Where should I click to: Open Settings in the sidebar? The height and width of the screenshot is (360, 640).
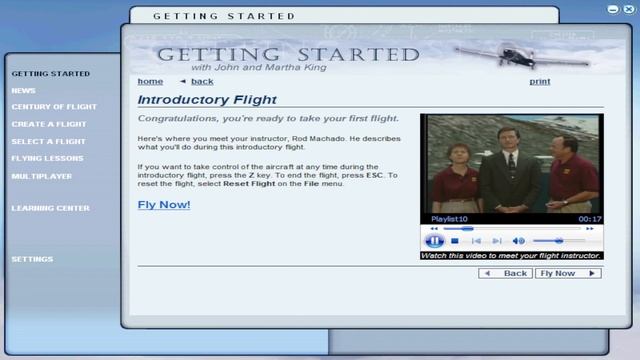(32, 259)
